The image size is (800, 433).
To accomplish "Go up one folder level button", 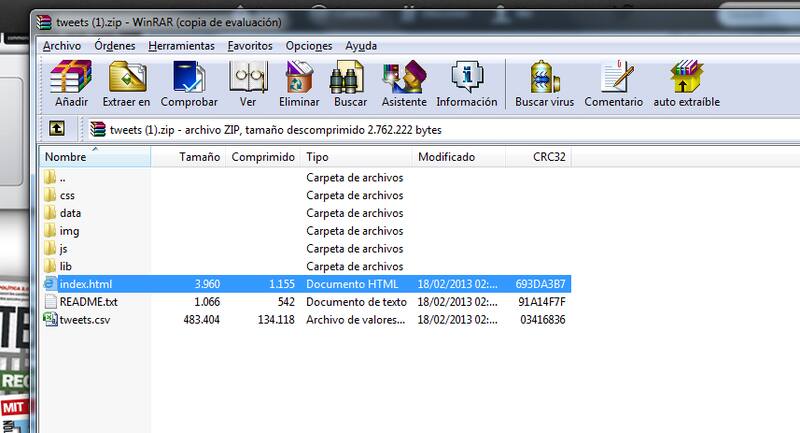I will [57, 129].
